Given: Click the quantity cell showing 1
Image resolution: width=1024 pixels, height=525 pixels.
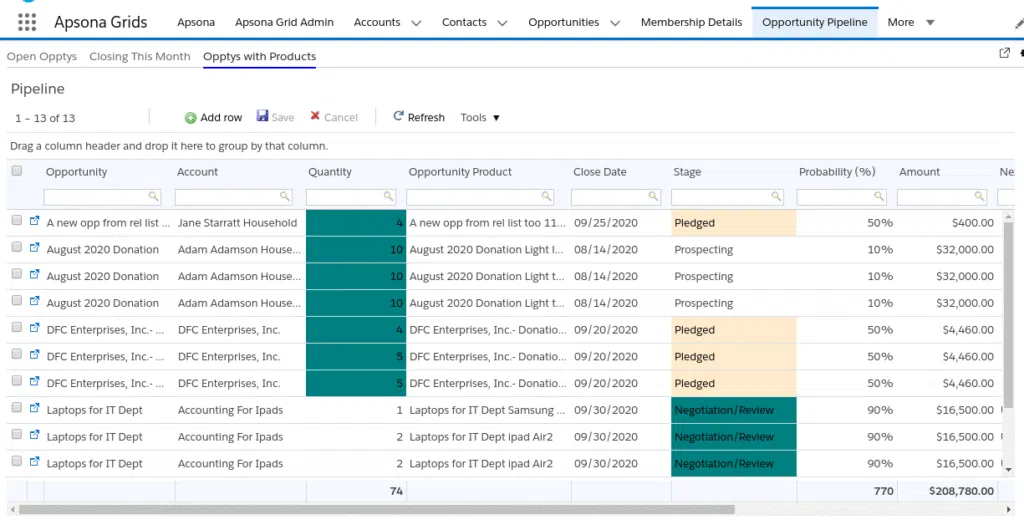Looking at the screenshot, I should click(355, 410).
